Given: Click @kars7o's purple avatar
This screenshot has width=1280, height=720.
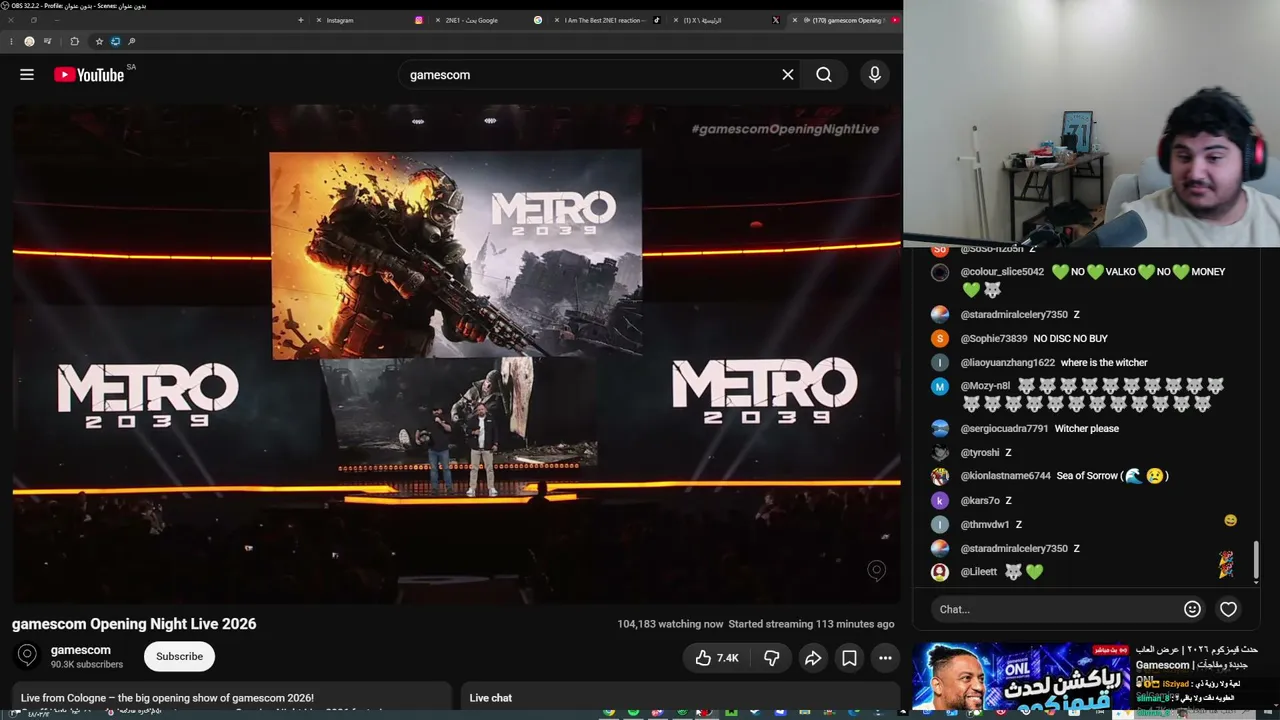Looking at the screenshot, I should coord(940,501).
